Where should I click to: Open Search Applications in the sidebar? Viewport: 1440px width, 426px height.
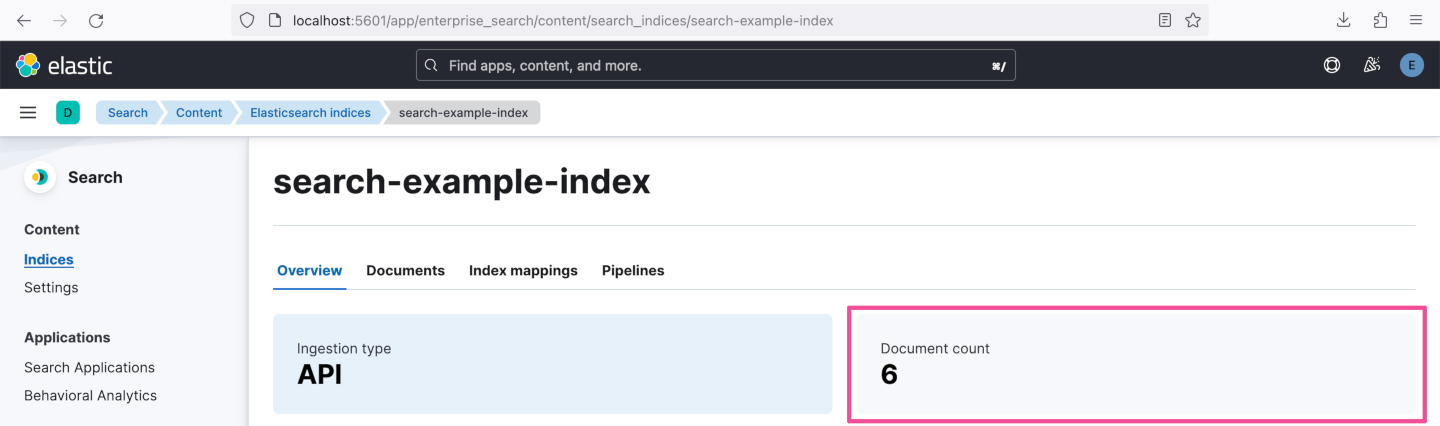coord(89,368)
